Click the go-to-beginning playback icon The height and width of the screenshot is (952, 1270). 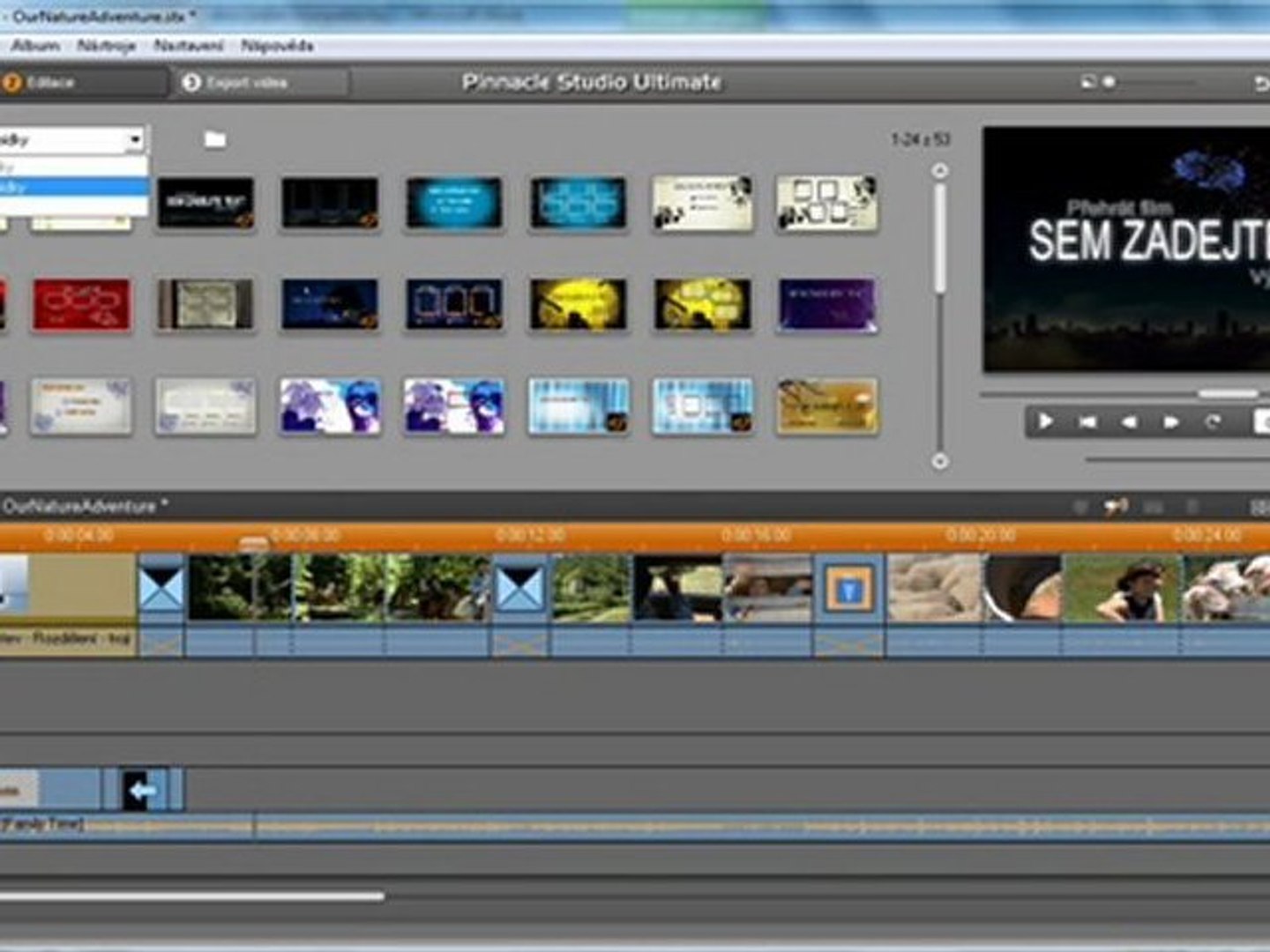pos(1087,423)
